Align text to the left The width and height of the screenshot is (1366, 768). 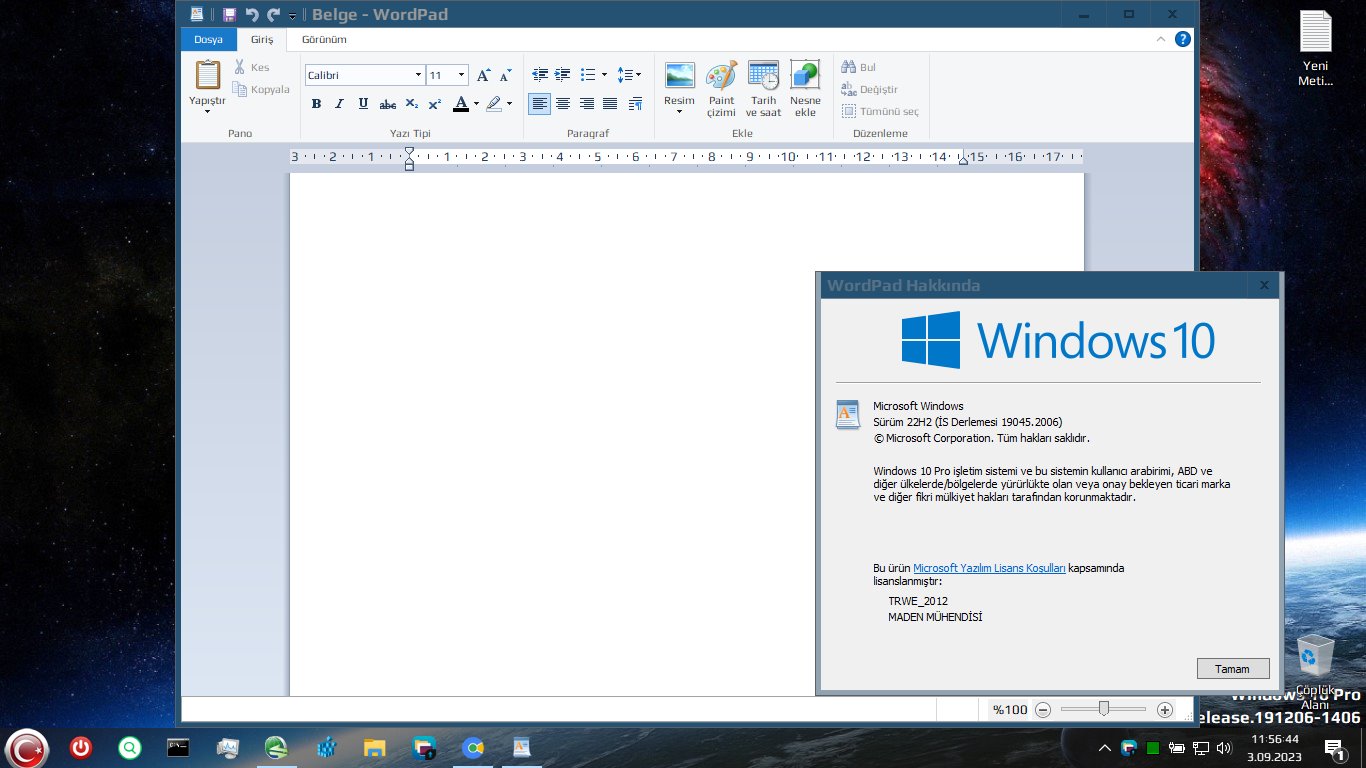tap(540, 104)
